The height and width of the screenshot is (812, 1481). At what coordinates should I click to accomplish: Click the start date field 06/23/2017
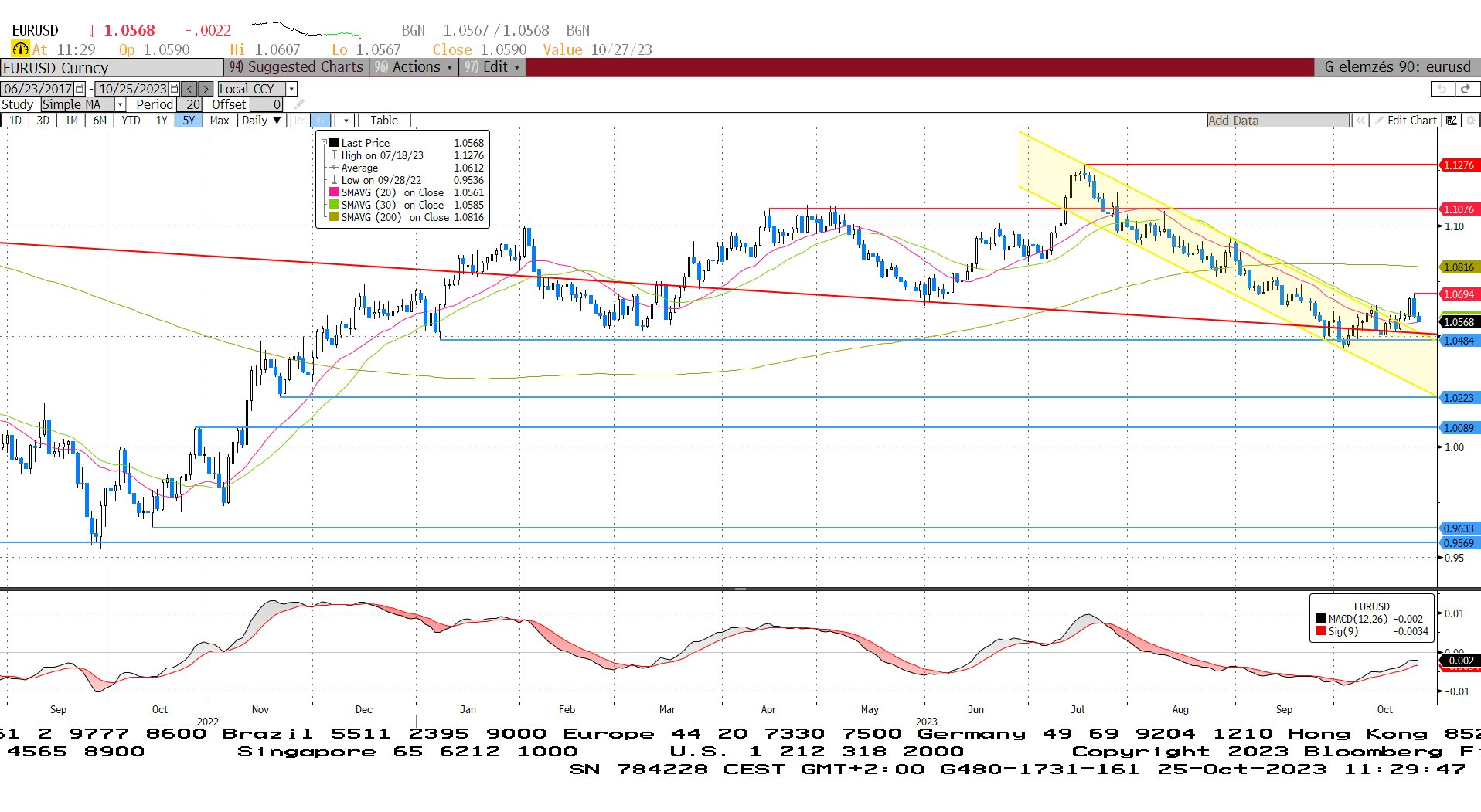tap(38, 89)
